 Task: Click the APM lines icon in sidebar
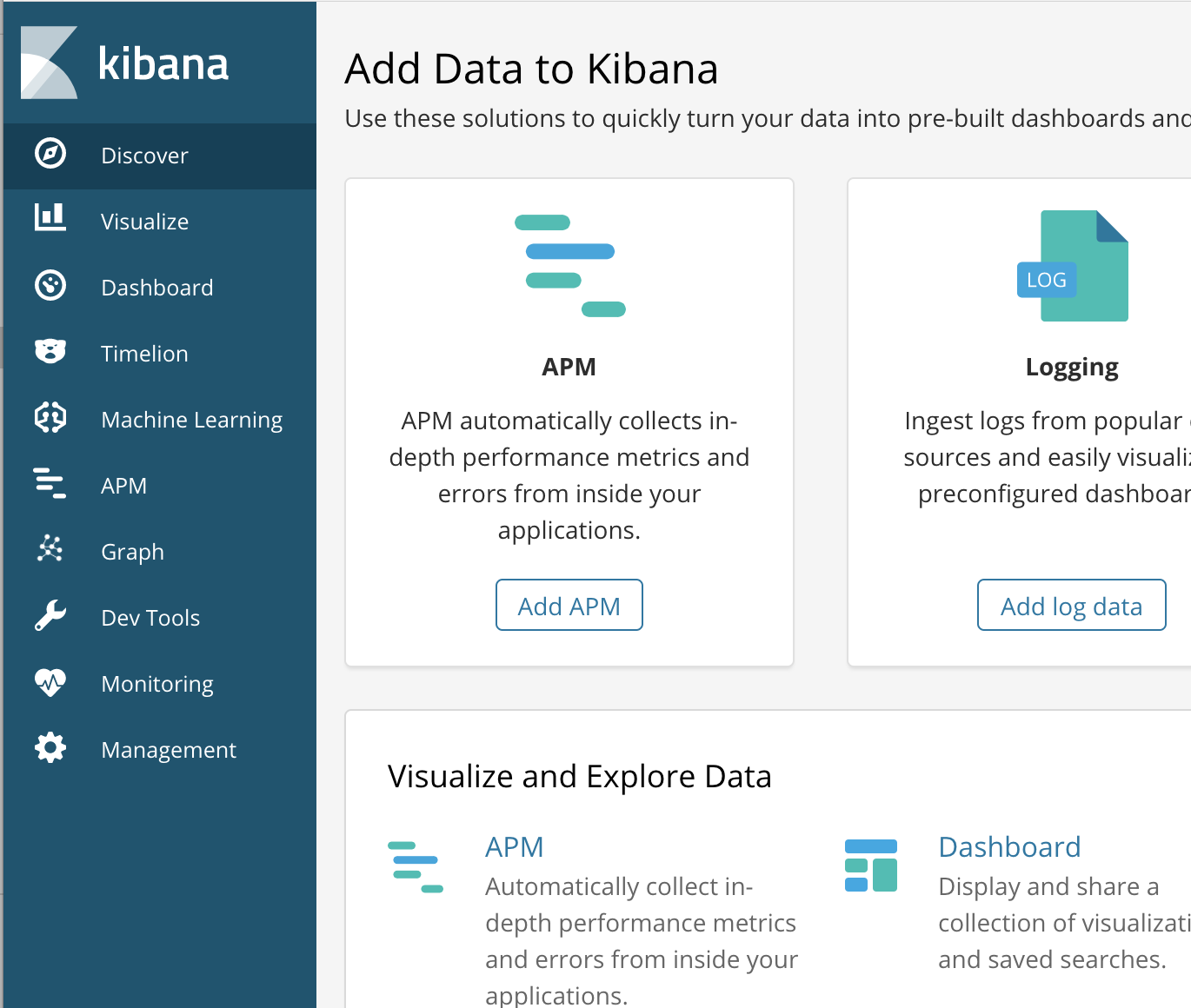click(x=50, y=483)
